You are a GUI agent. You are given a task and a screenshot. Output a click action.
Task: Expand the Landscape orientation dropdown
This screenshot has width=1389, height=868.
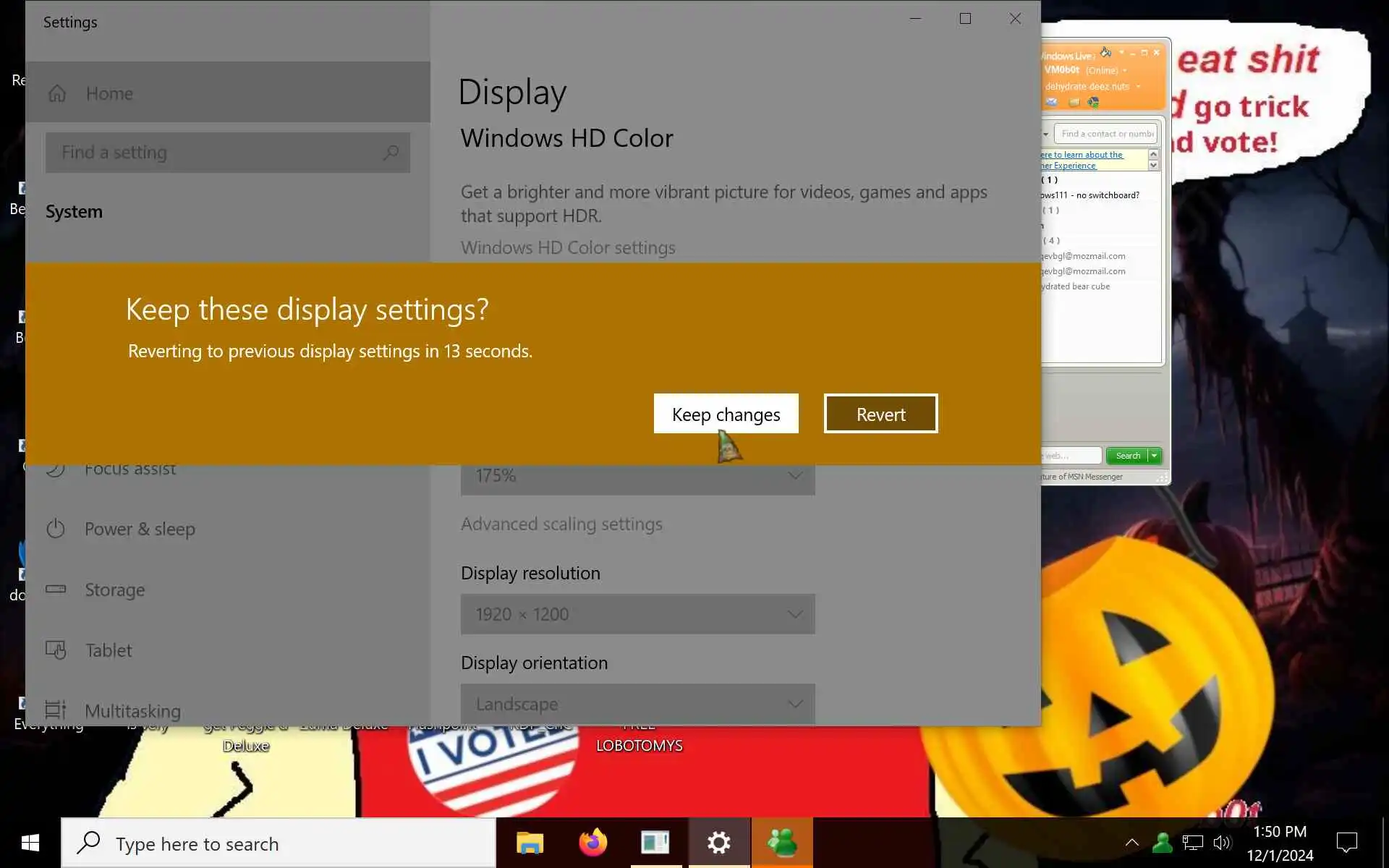point(637,704)
